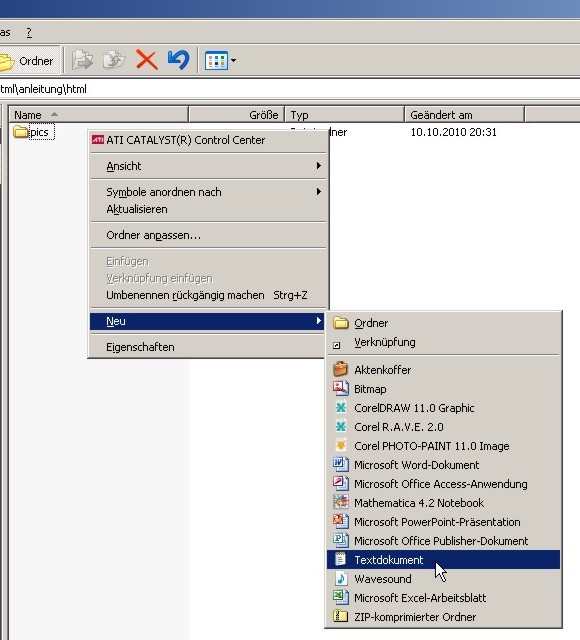580x640 pixels.
Task: Click the Bitmap image icon
Action: coord(340,388)
